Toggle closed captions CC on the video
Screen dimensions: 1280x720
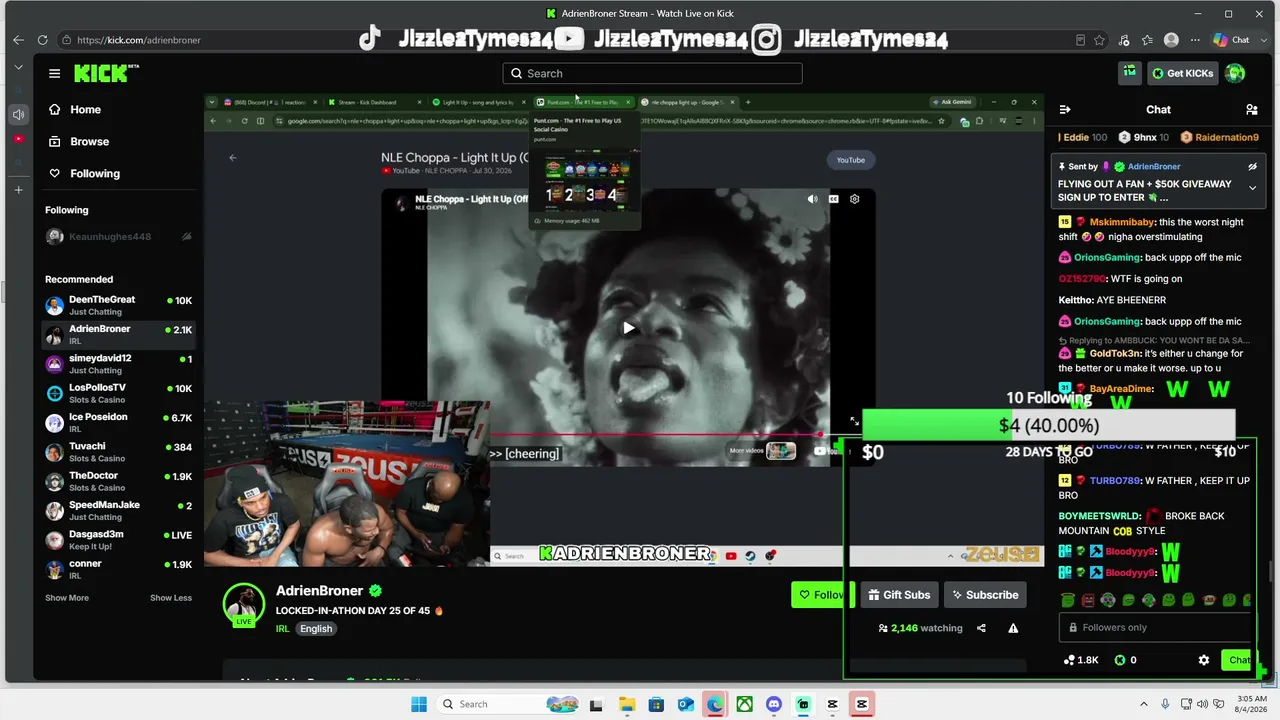click(x=834, y=199)
